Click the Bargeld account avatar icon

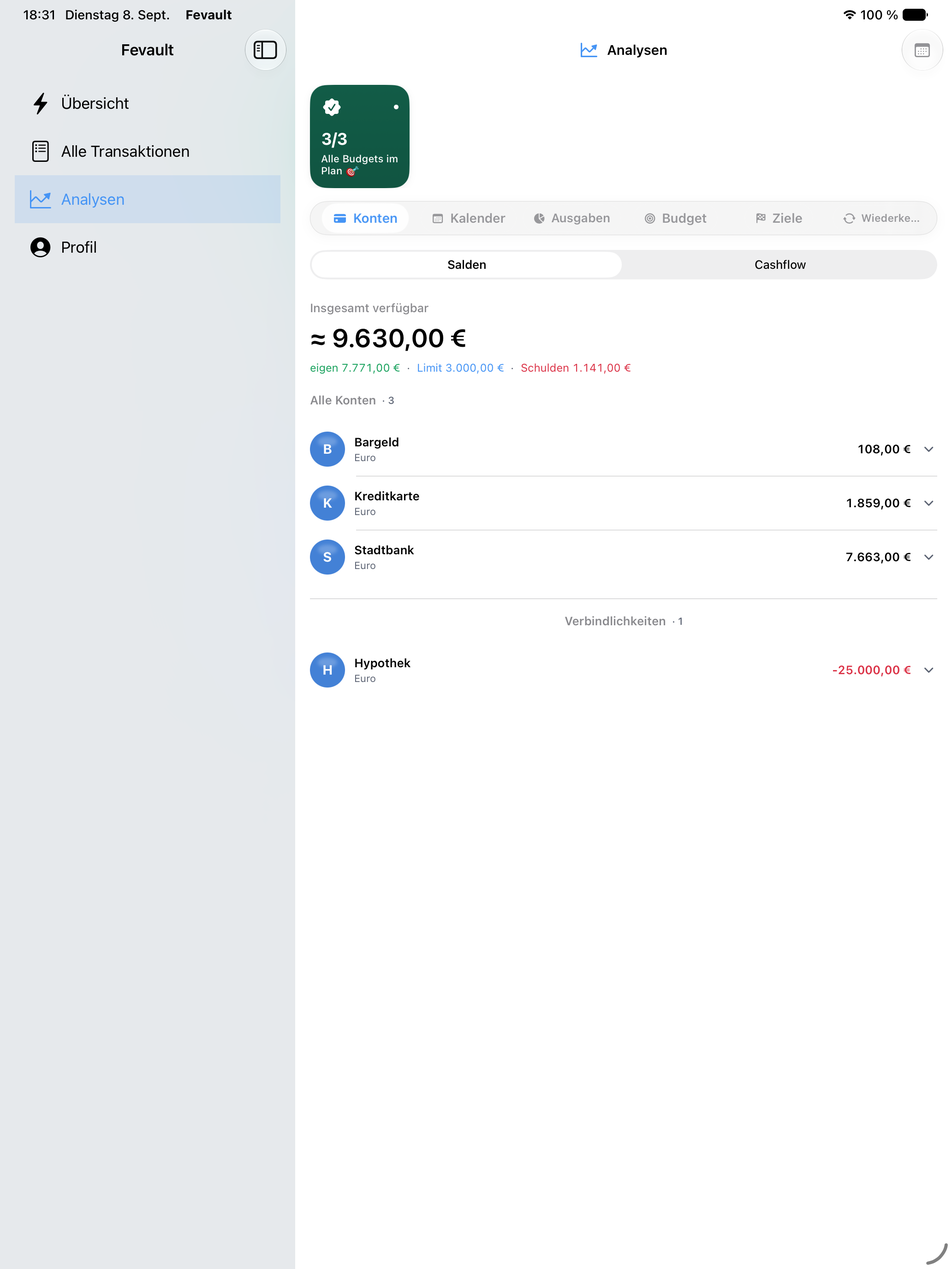327,449
